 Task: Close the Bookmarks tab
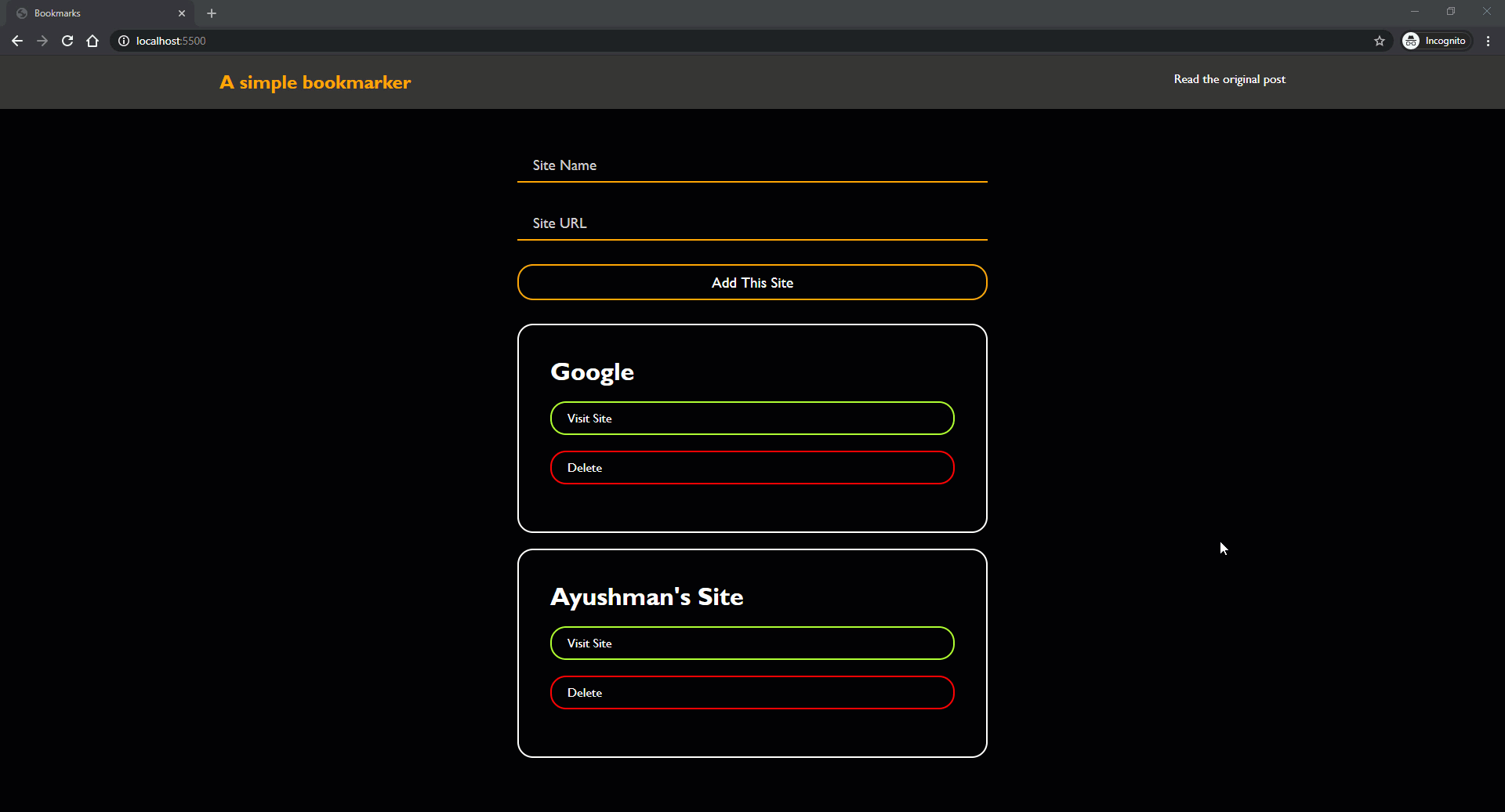click(x=182, y=13)
